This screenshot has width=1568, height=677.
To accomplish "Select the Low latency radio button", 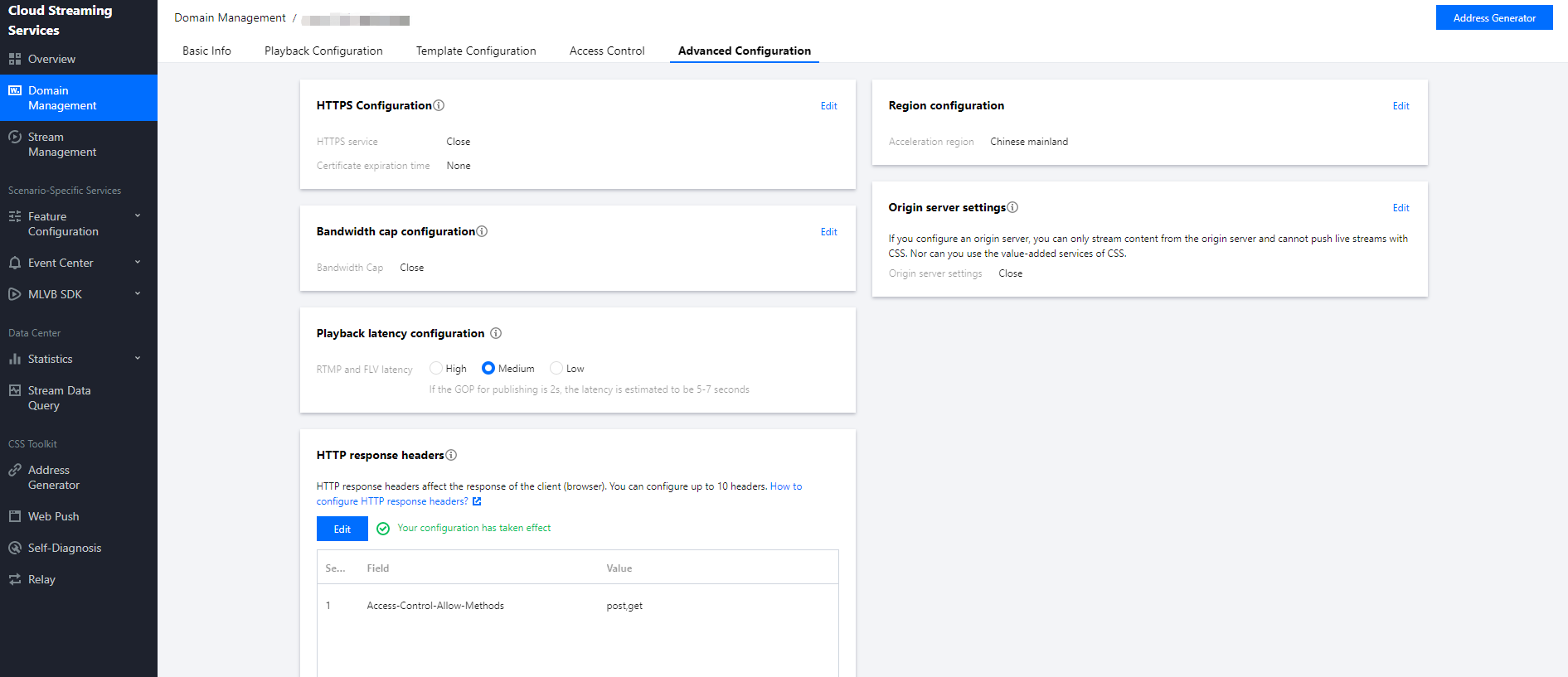I will [x=556, y=368].
